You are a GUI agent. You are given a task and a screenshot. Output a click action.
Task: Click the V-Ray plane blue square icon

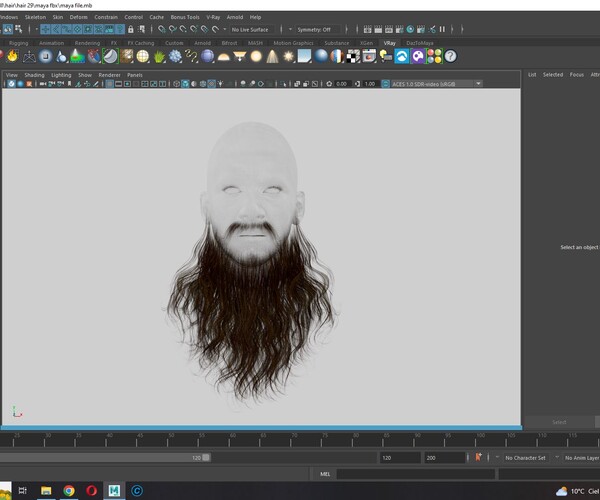tap(305, 56)
